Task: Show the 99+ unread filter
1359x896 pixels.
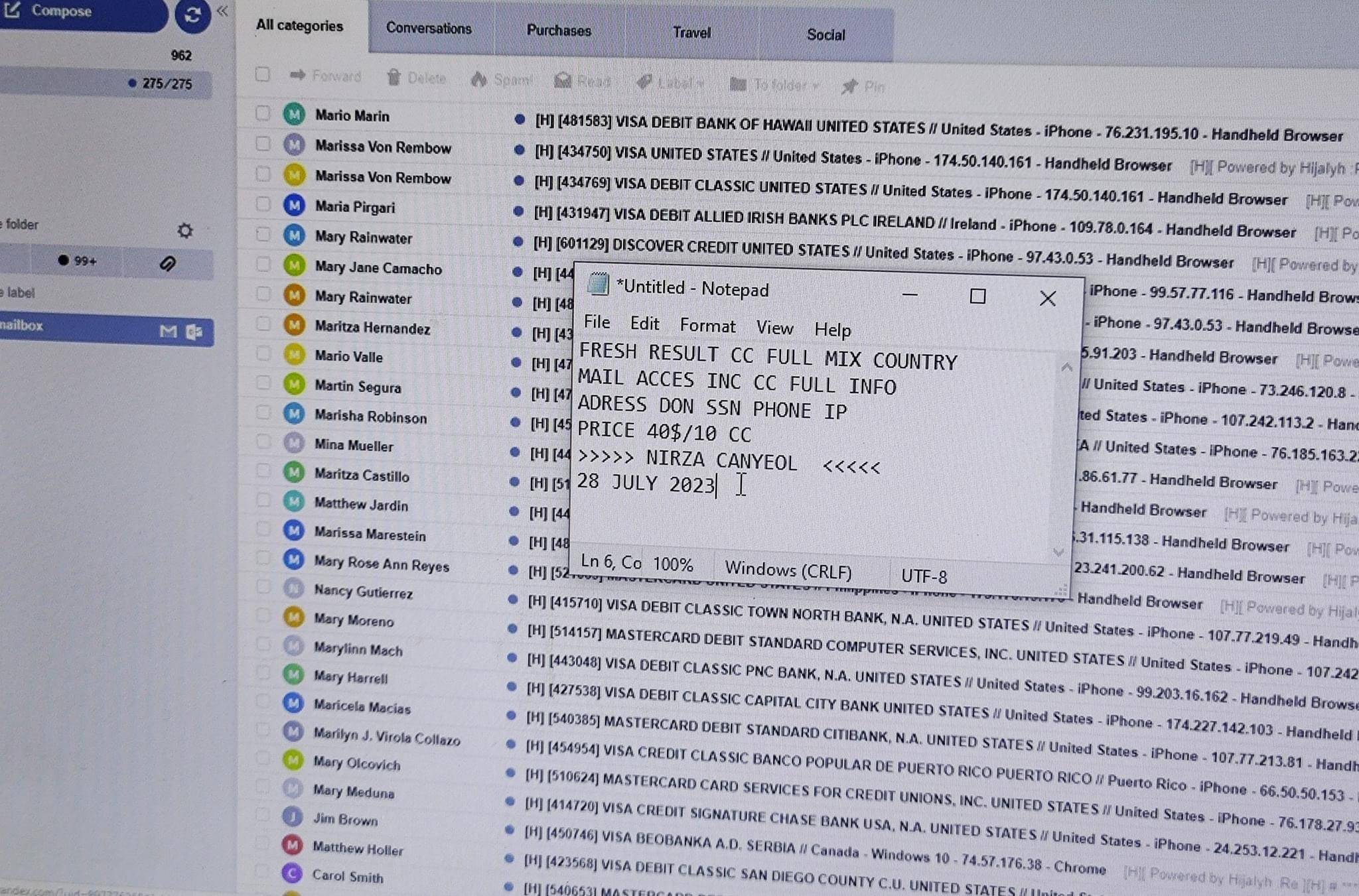Action: (78, 261)
